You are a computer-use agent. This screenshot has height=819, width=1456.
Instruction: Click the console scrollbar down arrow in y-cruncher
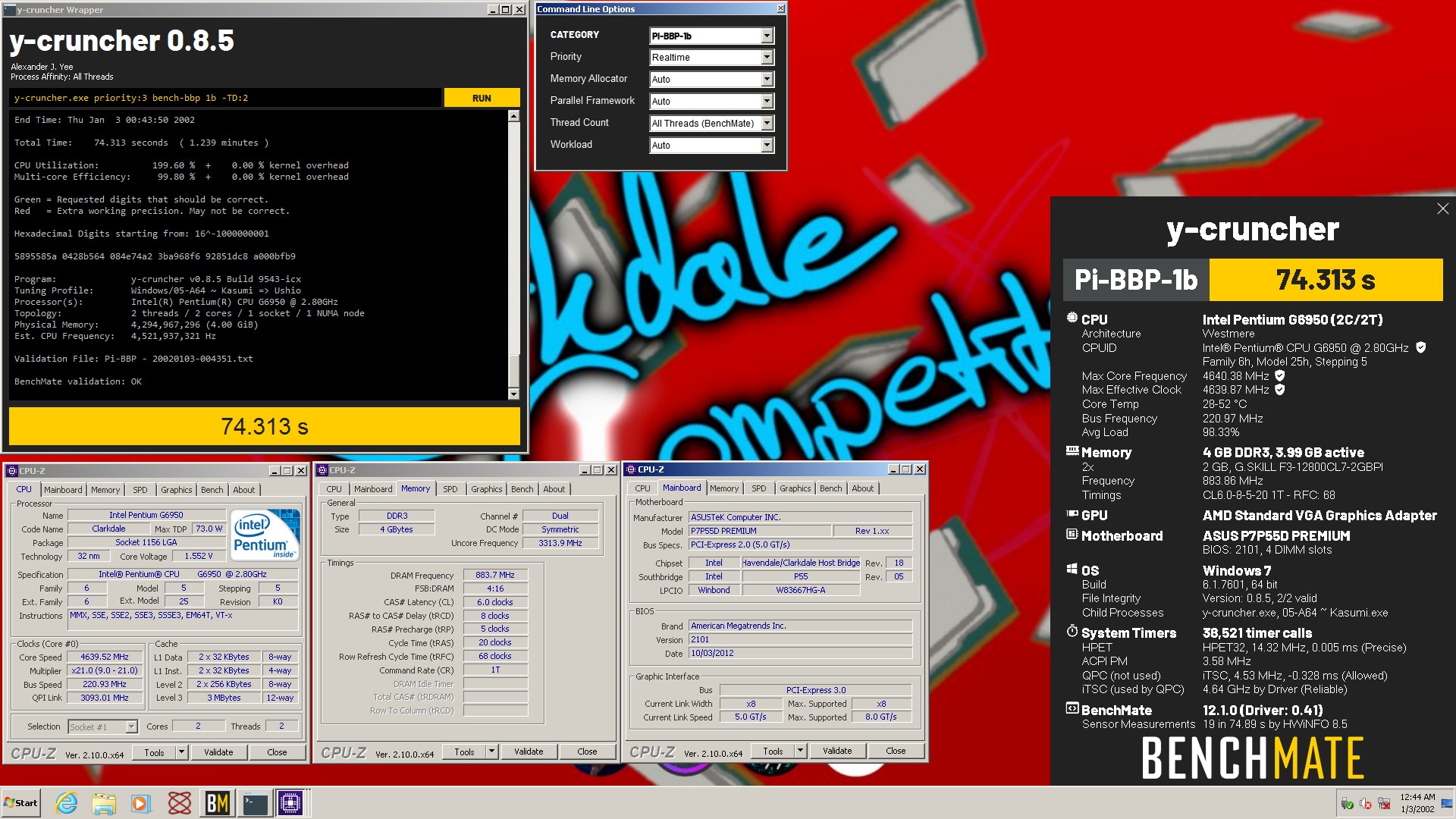coord(513,394)
